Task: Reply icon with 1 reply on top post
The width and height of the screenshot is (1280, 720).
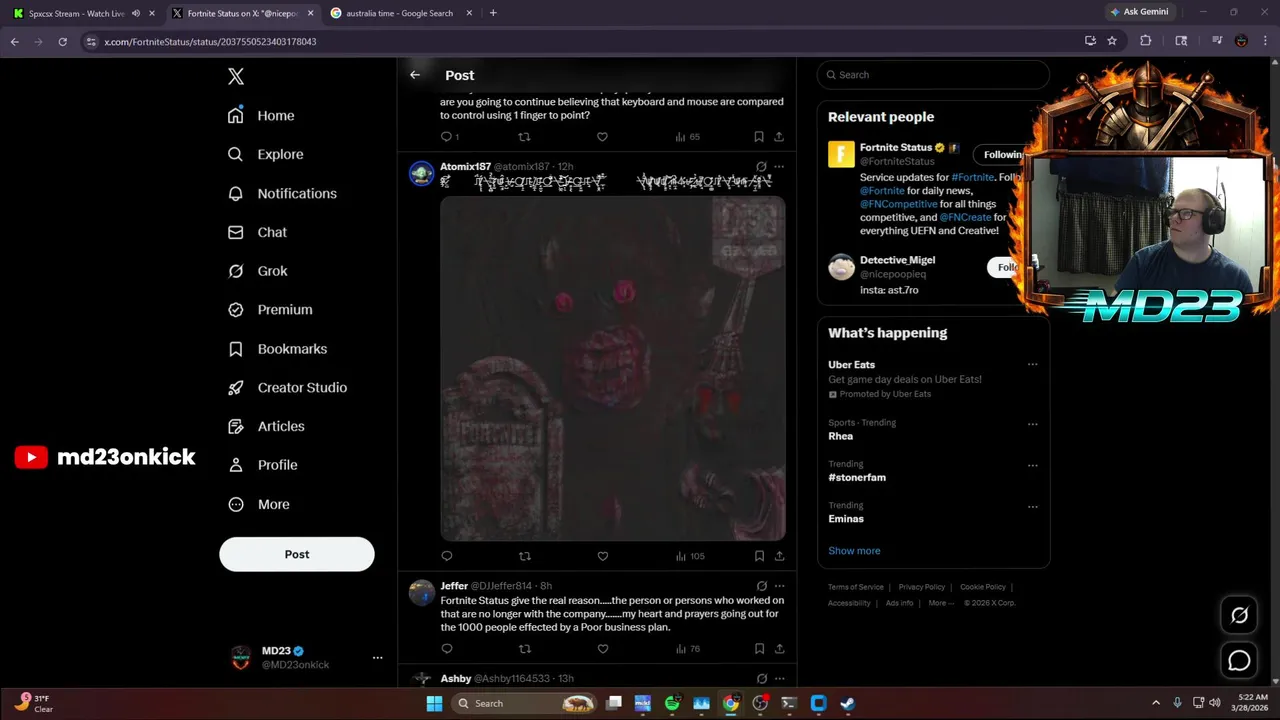Action: (x=450, y=137)
